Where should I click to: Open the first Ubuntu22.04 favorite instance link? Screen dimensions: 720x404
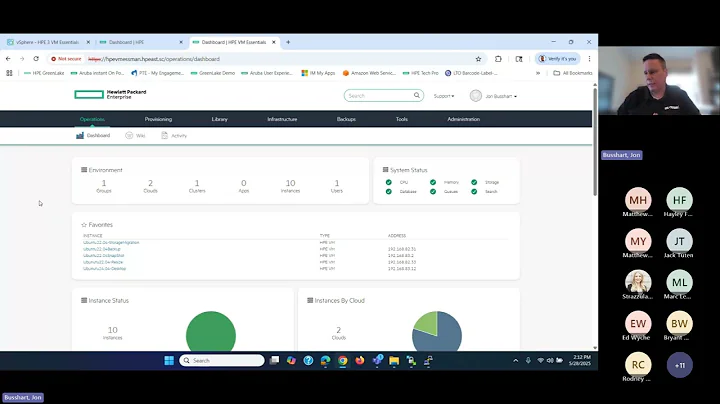coord(111,242)
